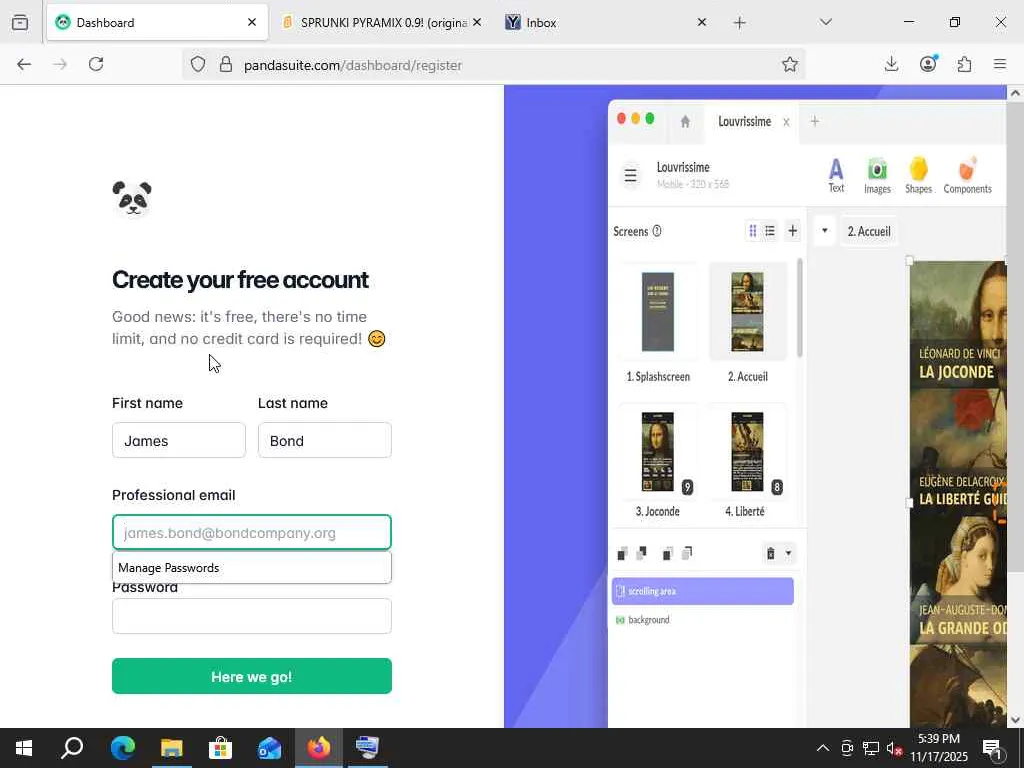Close the Inbox tab
Viewport: 1024px width, 768px height.
[701, 22]
